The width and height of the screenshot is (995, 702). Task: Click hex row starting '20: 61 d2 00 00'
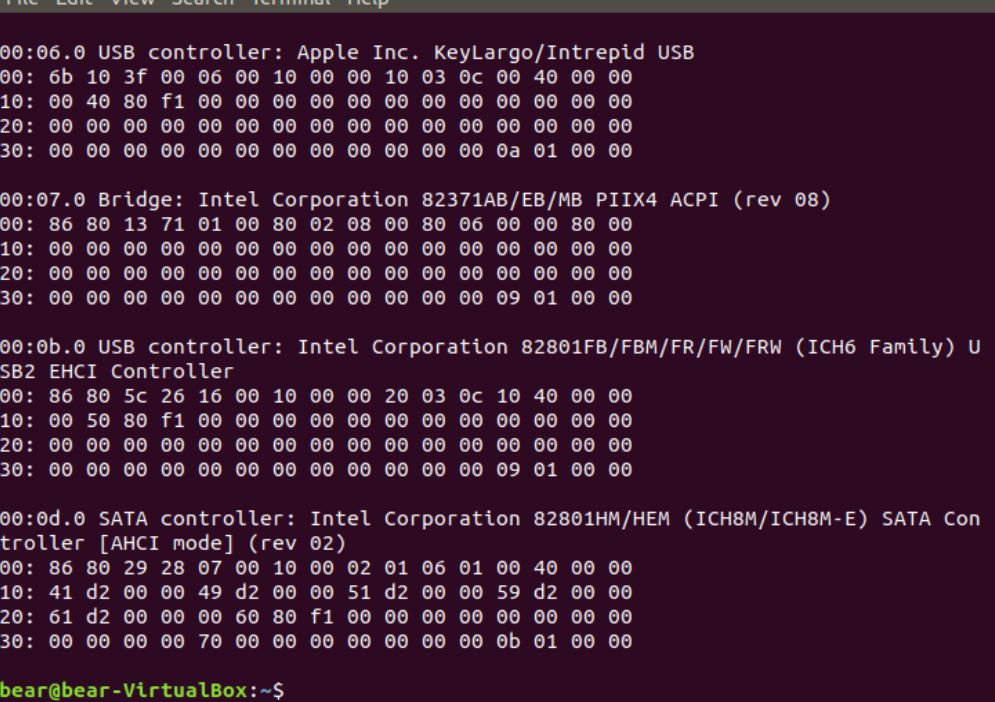[316, 617]
